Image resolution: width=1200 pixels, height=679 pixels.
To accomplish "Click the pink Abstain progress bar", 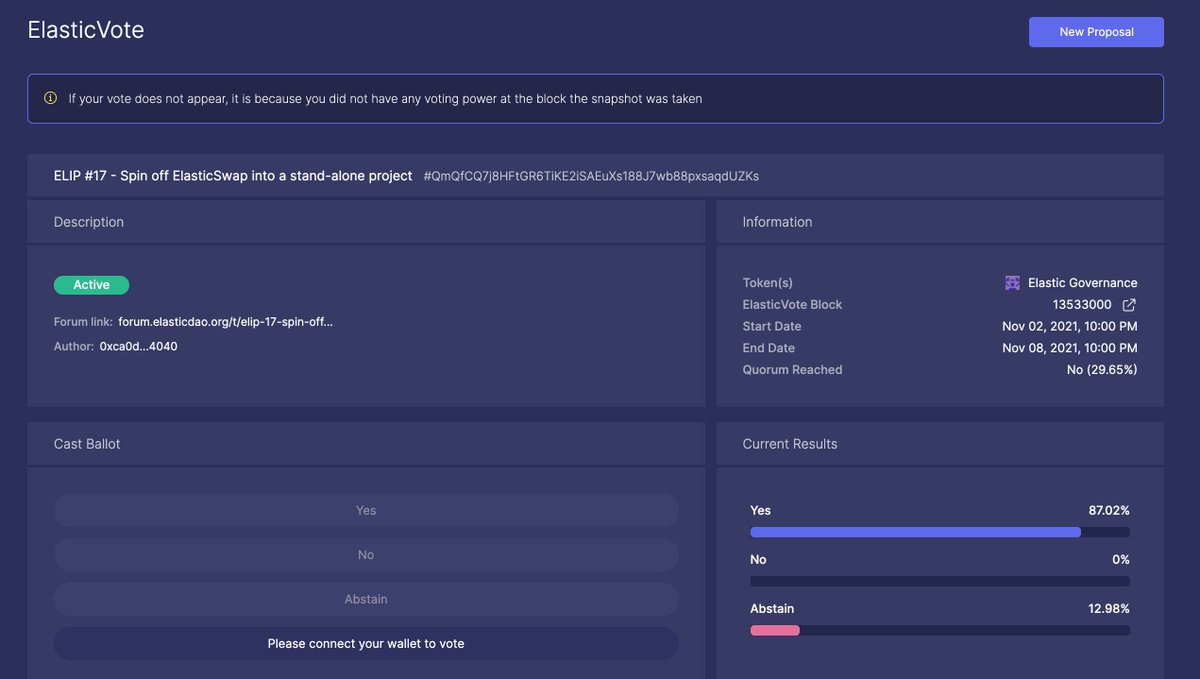I will point(775,630).
